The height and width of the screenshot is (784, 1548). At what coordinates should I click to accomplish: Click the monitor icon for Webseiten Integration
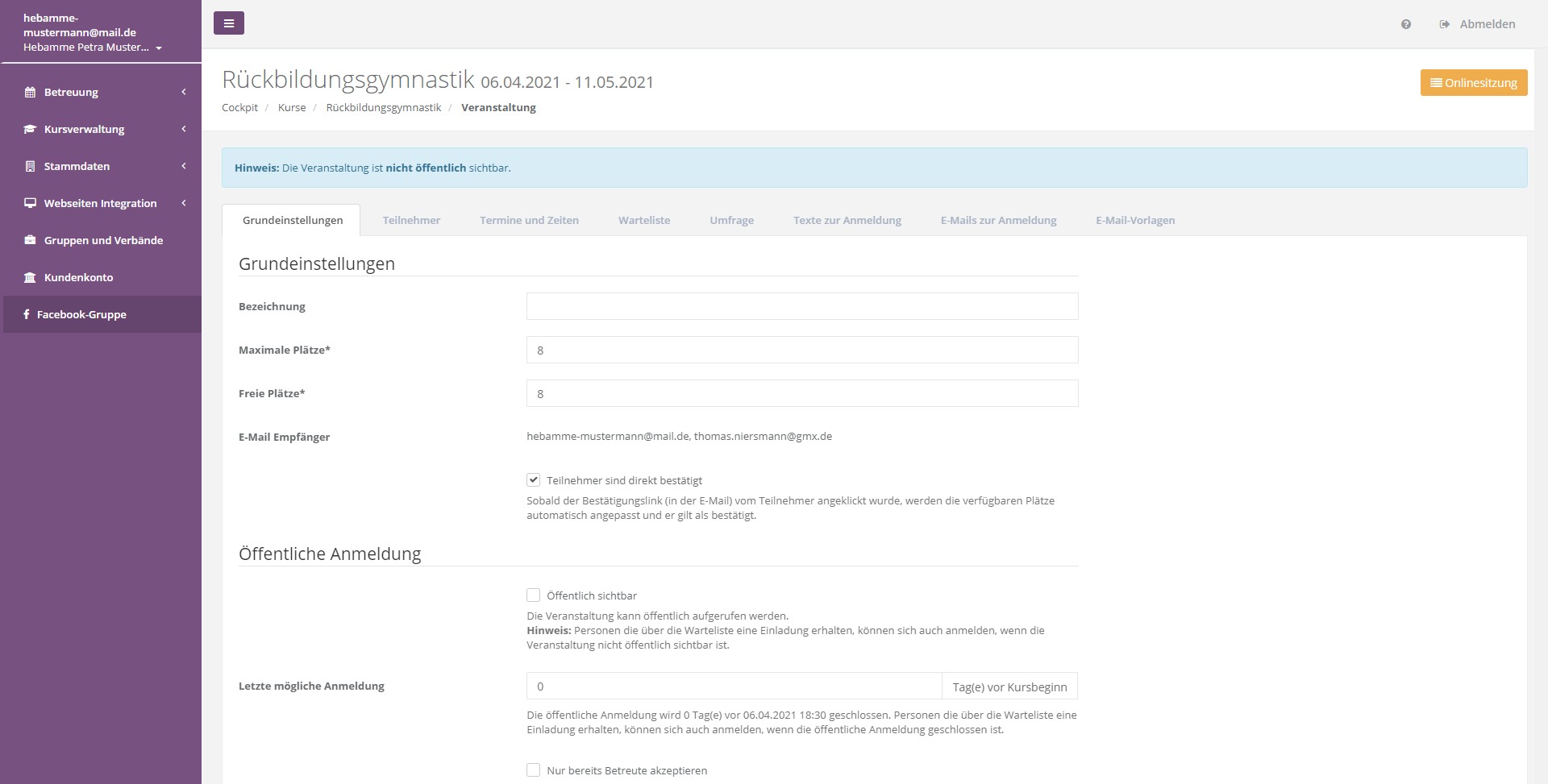30,203
